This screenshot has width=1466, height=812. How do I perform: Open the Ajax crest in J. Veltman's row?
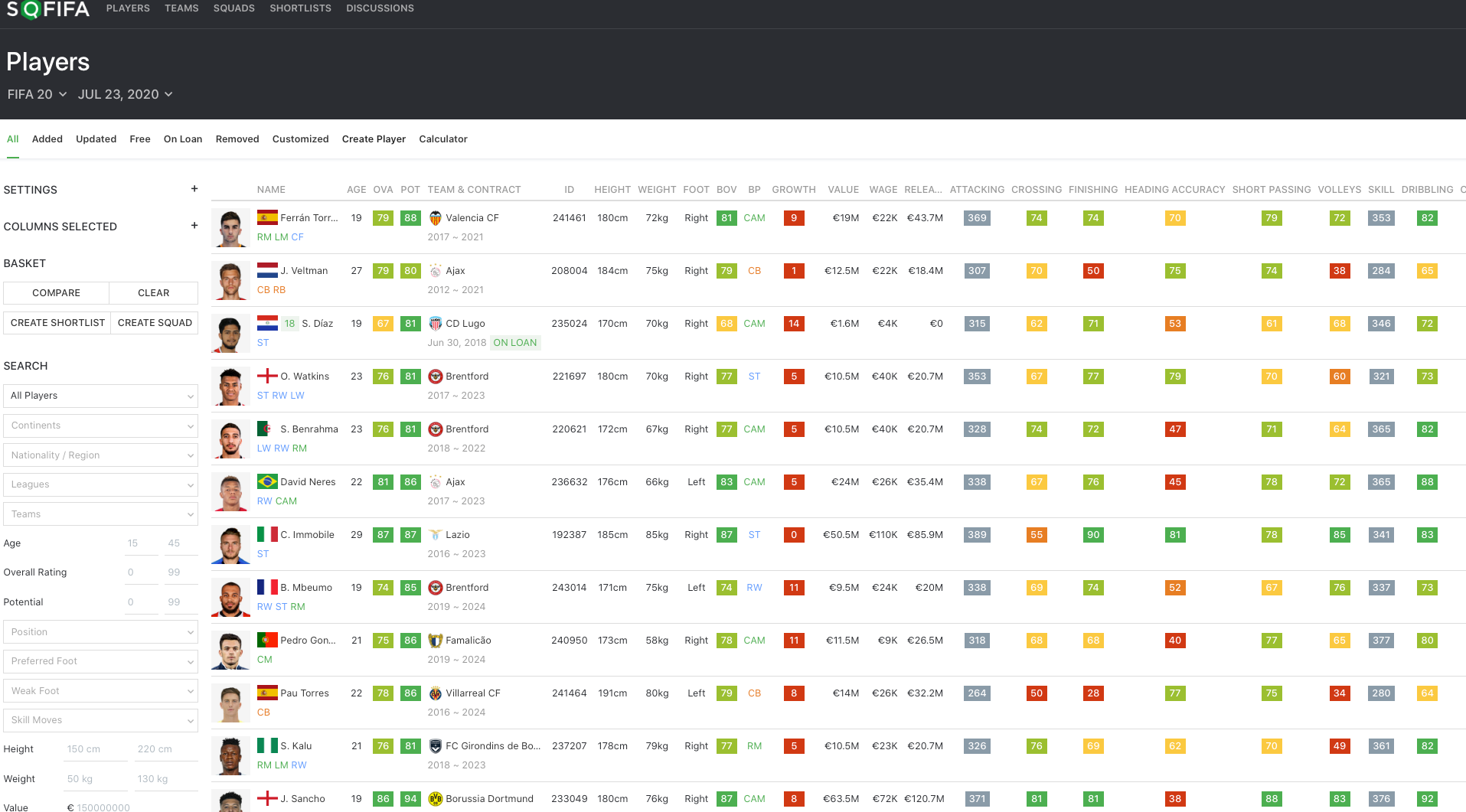coord(435,271)
